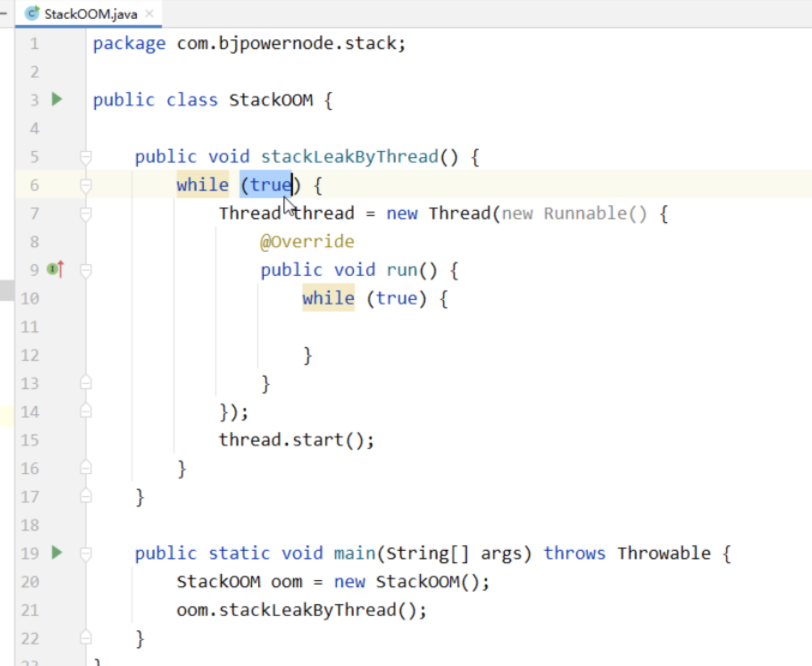Click the inner while keyword on line 10
The image size is (812, 666).
click(x=328, y=298)
